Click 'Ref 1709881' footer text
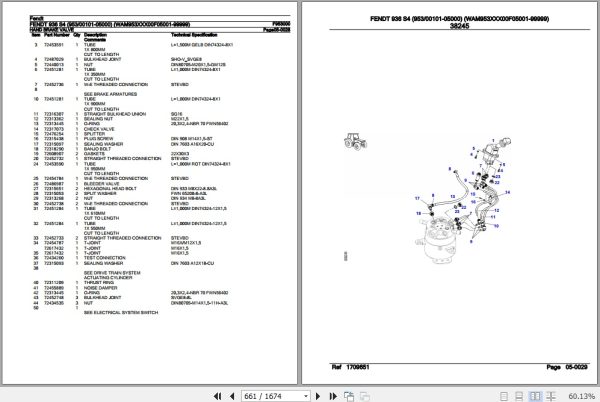 (350, 367)
